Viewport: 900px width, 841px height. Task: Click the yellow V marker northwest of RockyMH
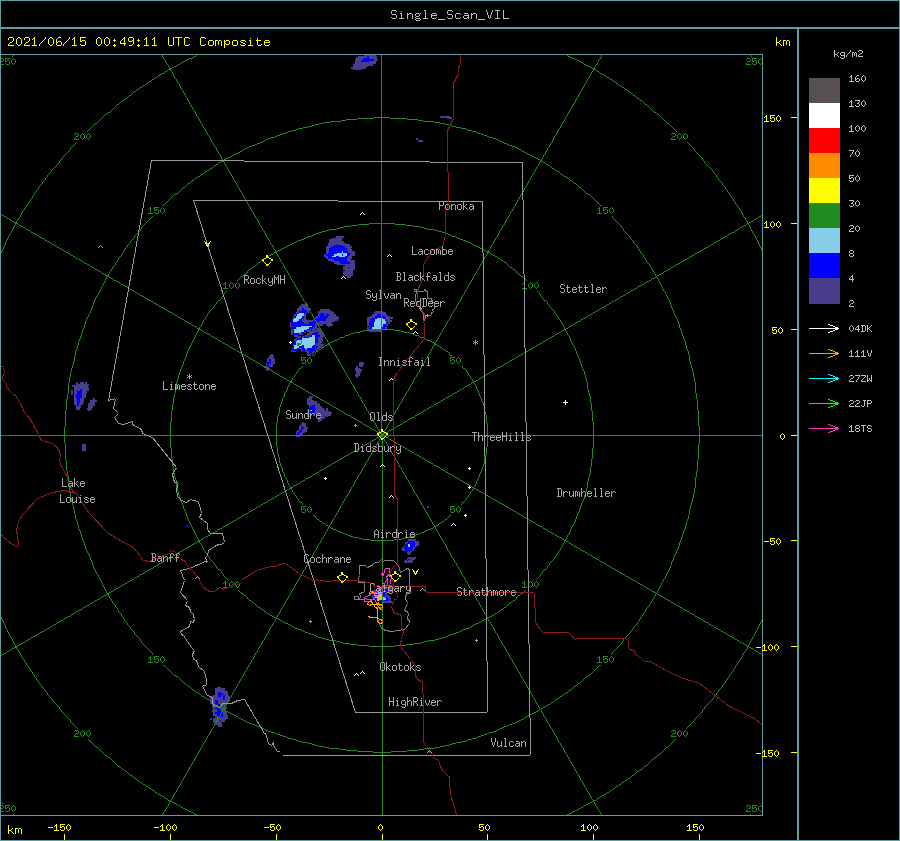[208, 245]
